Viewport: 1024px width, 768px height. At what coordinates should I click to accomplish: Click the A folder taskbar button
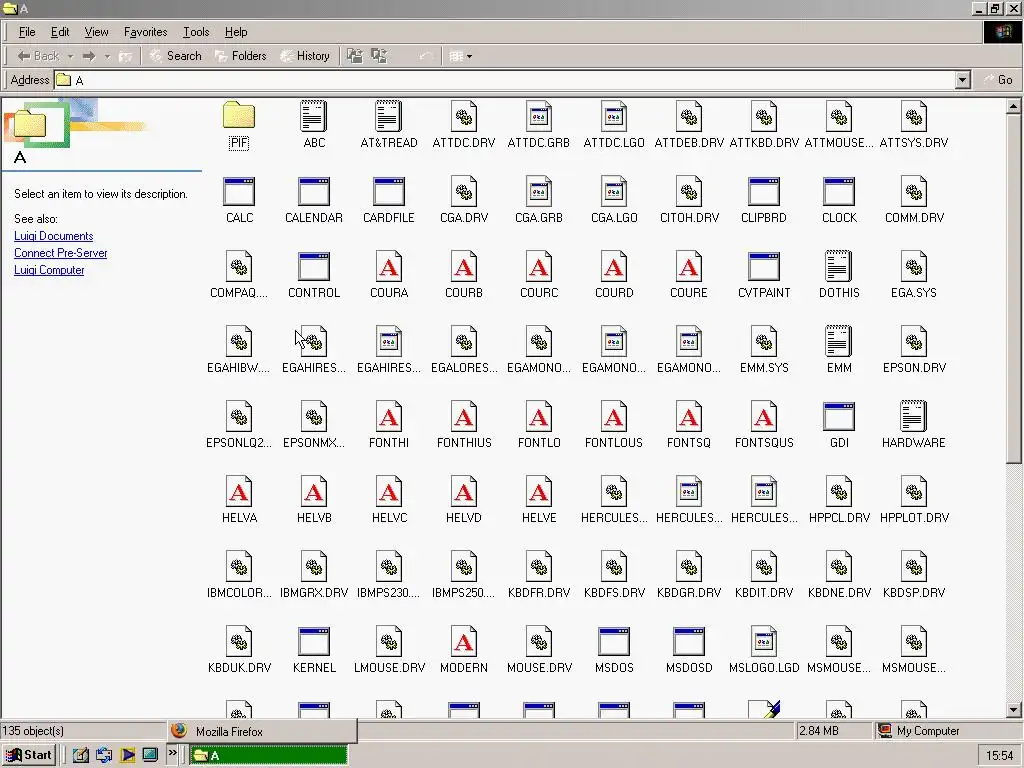[269, 756]
